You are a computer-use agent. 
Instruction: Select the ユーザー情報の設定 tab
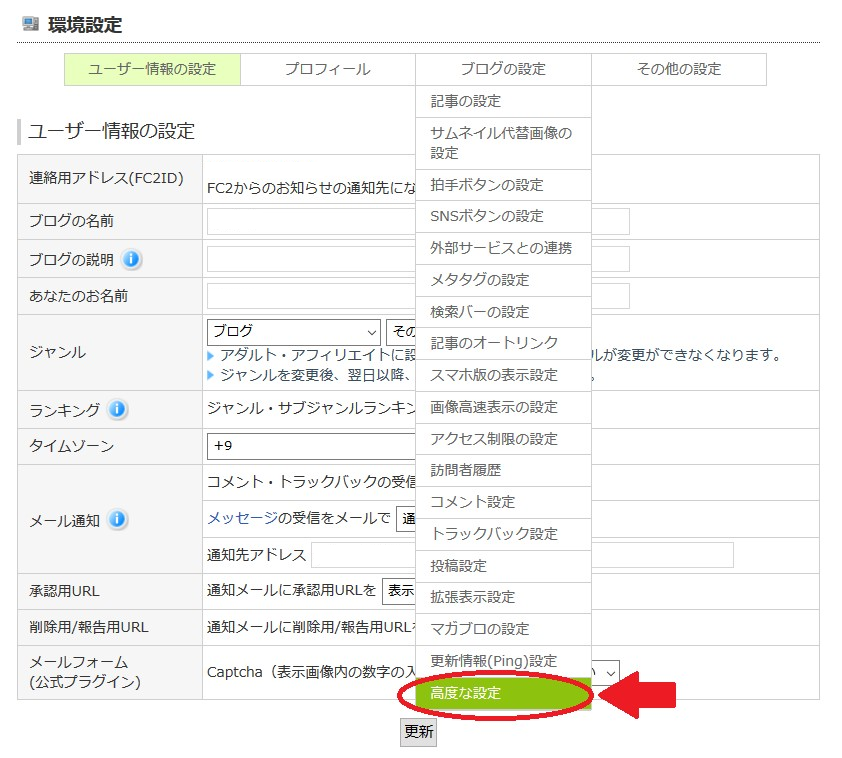click(152, 69)
